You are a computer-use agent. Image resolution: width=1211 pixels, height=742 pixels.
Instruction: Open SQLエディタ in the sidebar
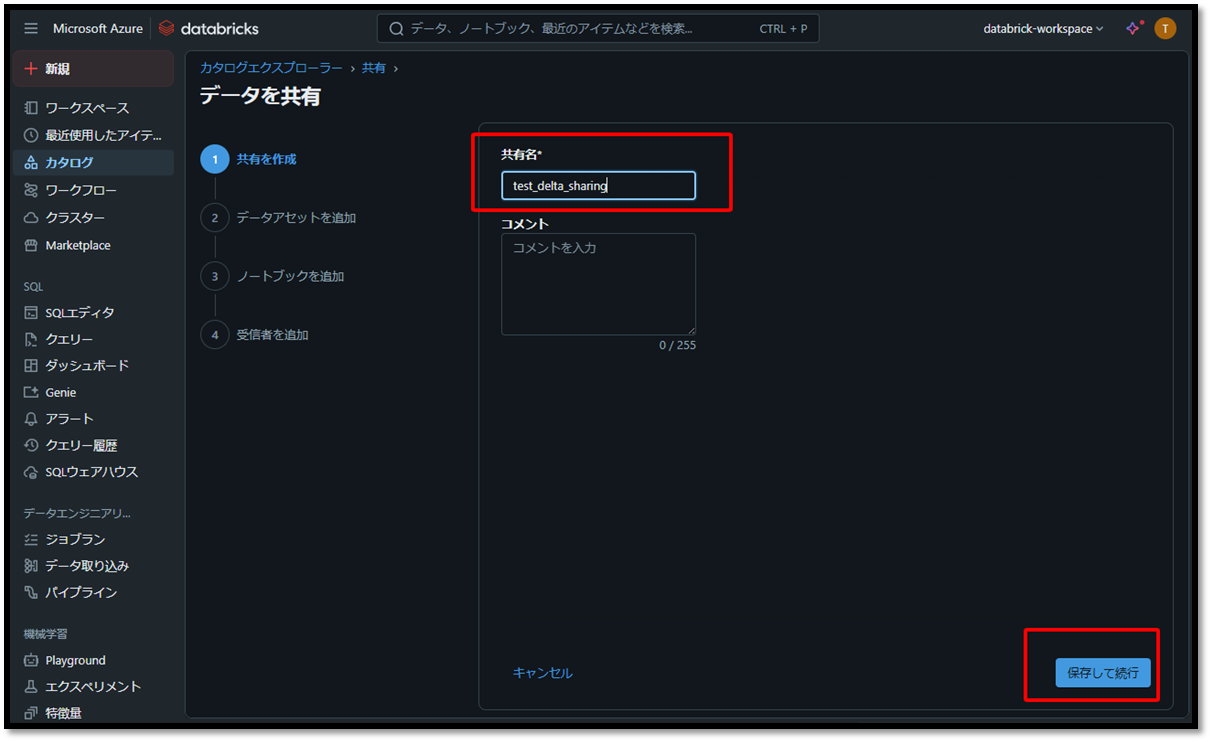click(x=94, y=313)
